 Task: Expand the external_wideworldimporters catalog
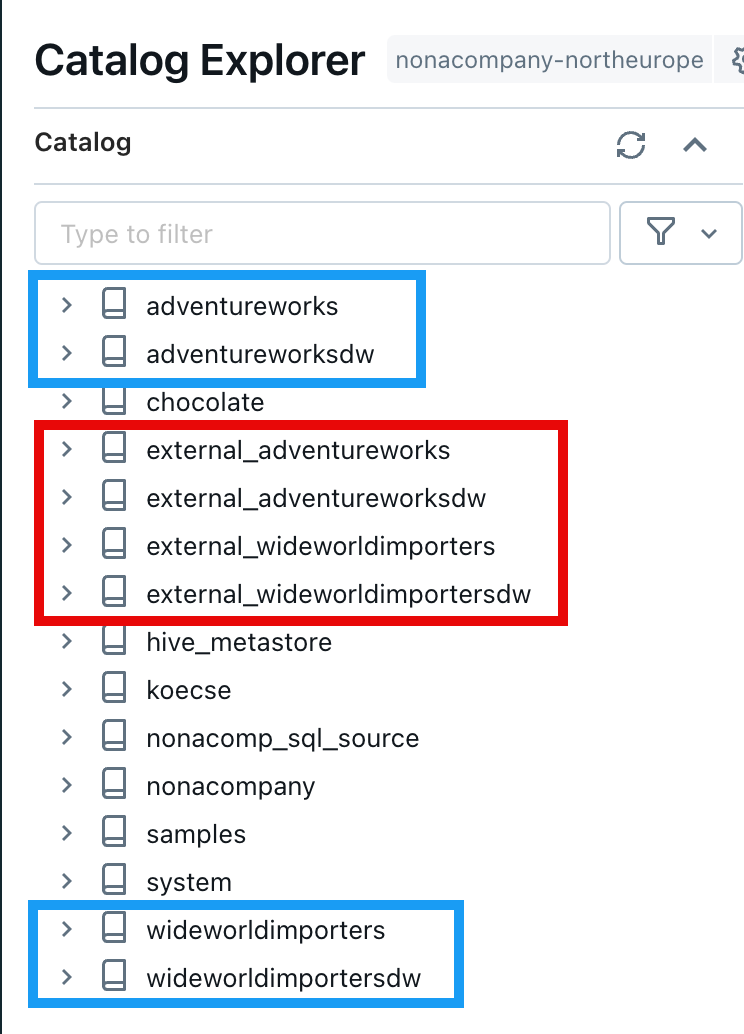pyautogui.click(x=67, y=546)
